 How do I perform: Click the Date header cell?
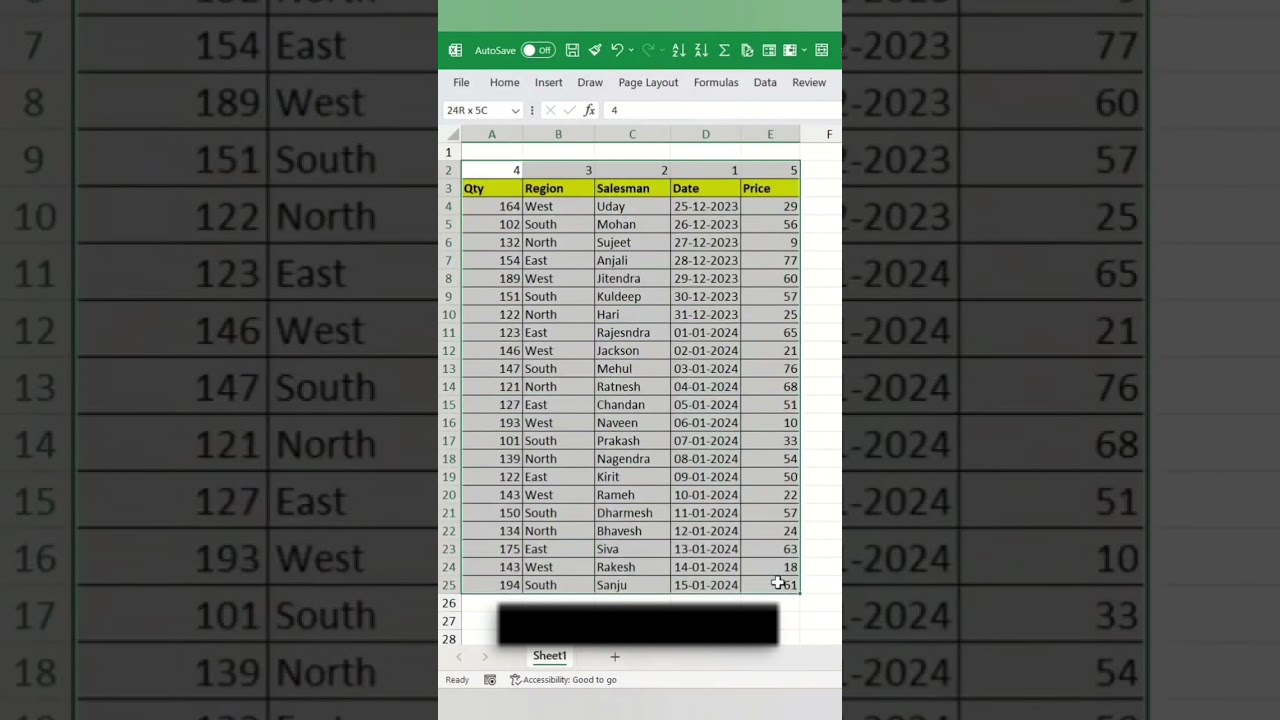[705, 188]
